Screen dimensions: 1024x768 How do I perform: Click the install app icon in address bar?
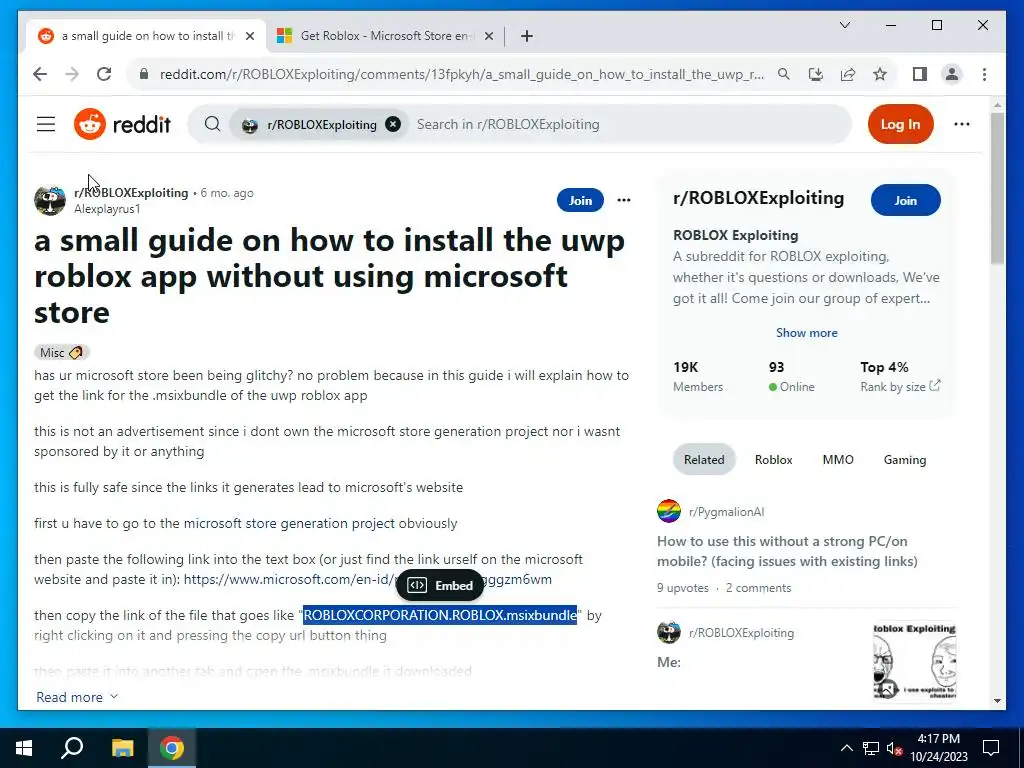point(816,74)
